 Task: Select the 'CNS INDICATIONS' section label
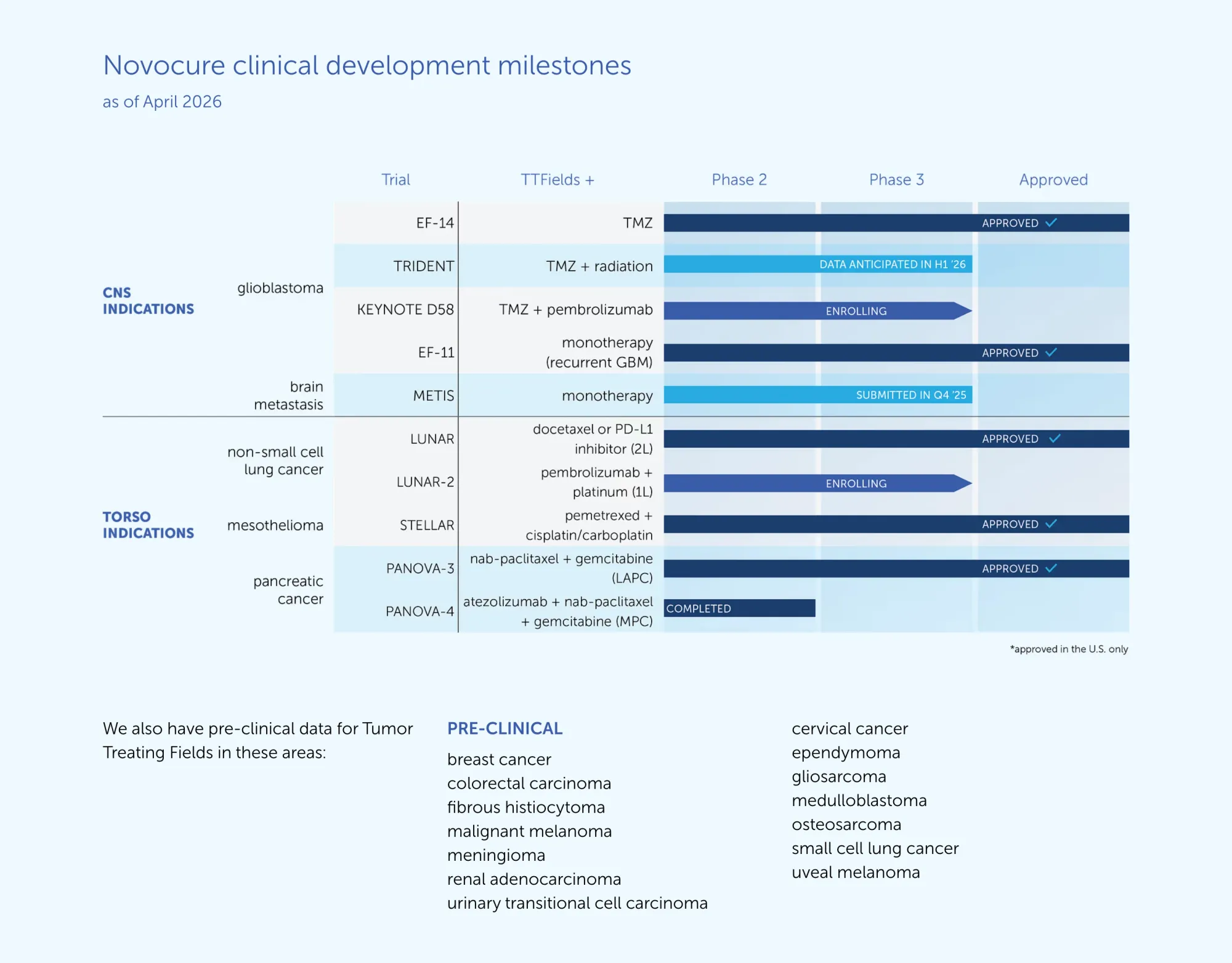coord(148,300)
